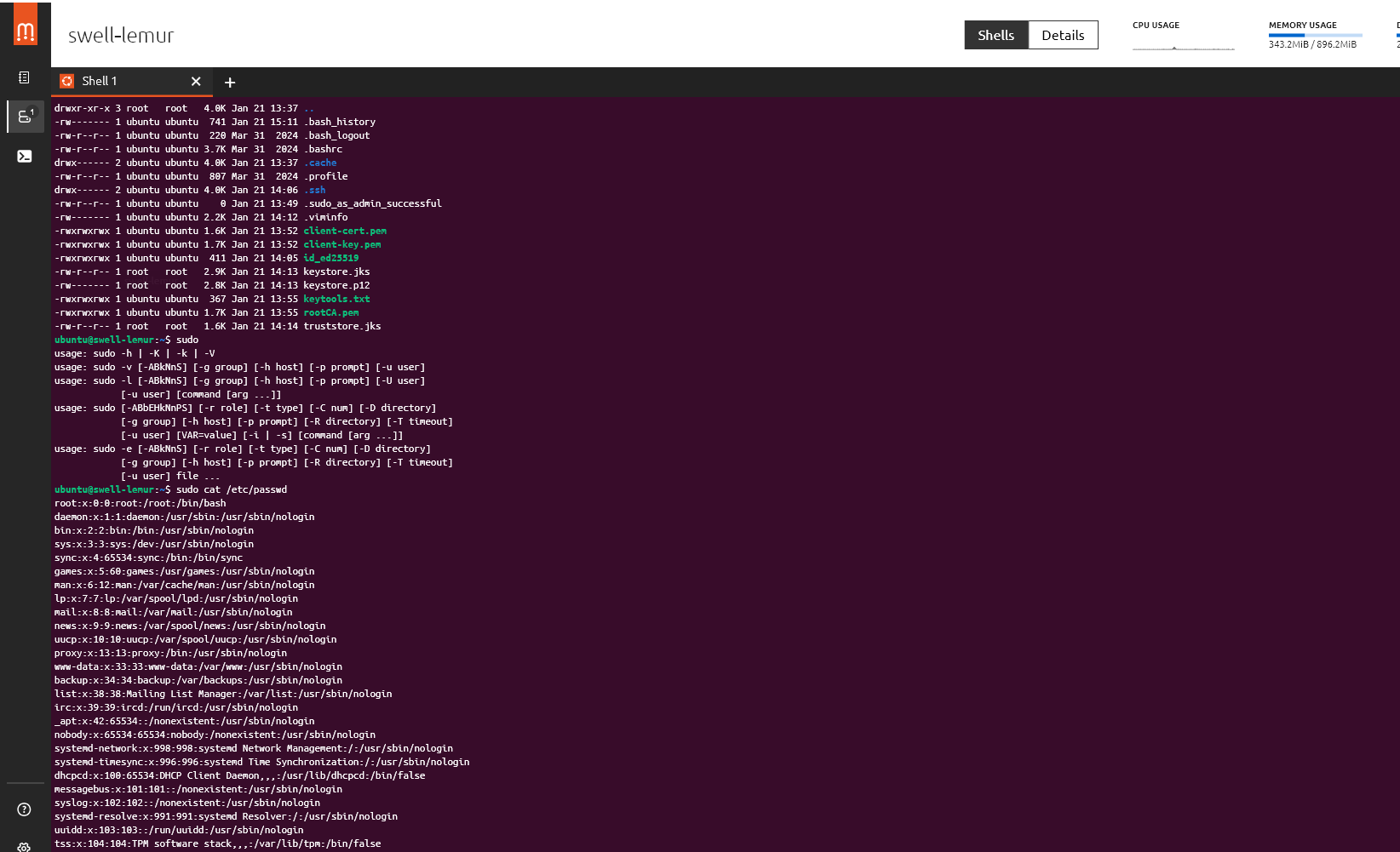Select the Shell 1 tab
The height and width of the screenshot is (852, 1400).
132,82
